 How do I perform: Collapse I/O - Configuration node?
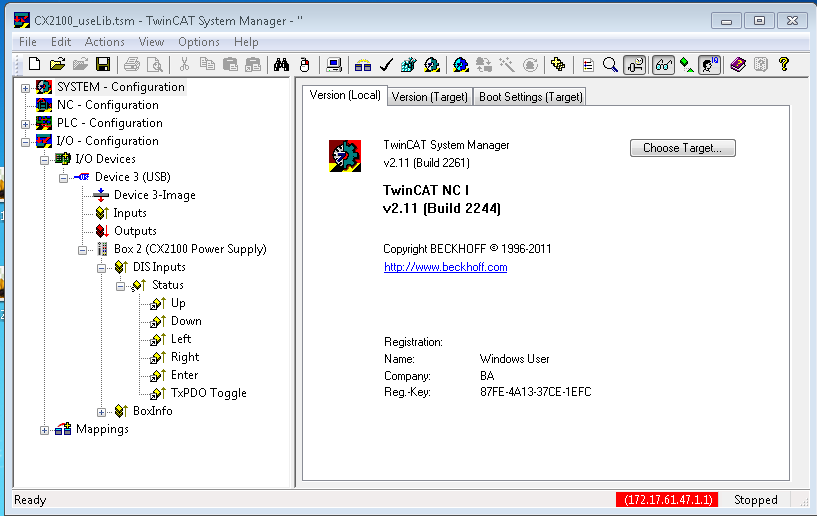(x=25, y=142)
